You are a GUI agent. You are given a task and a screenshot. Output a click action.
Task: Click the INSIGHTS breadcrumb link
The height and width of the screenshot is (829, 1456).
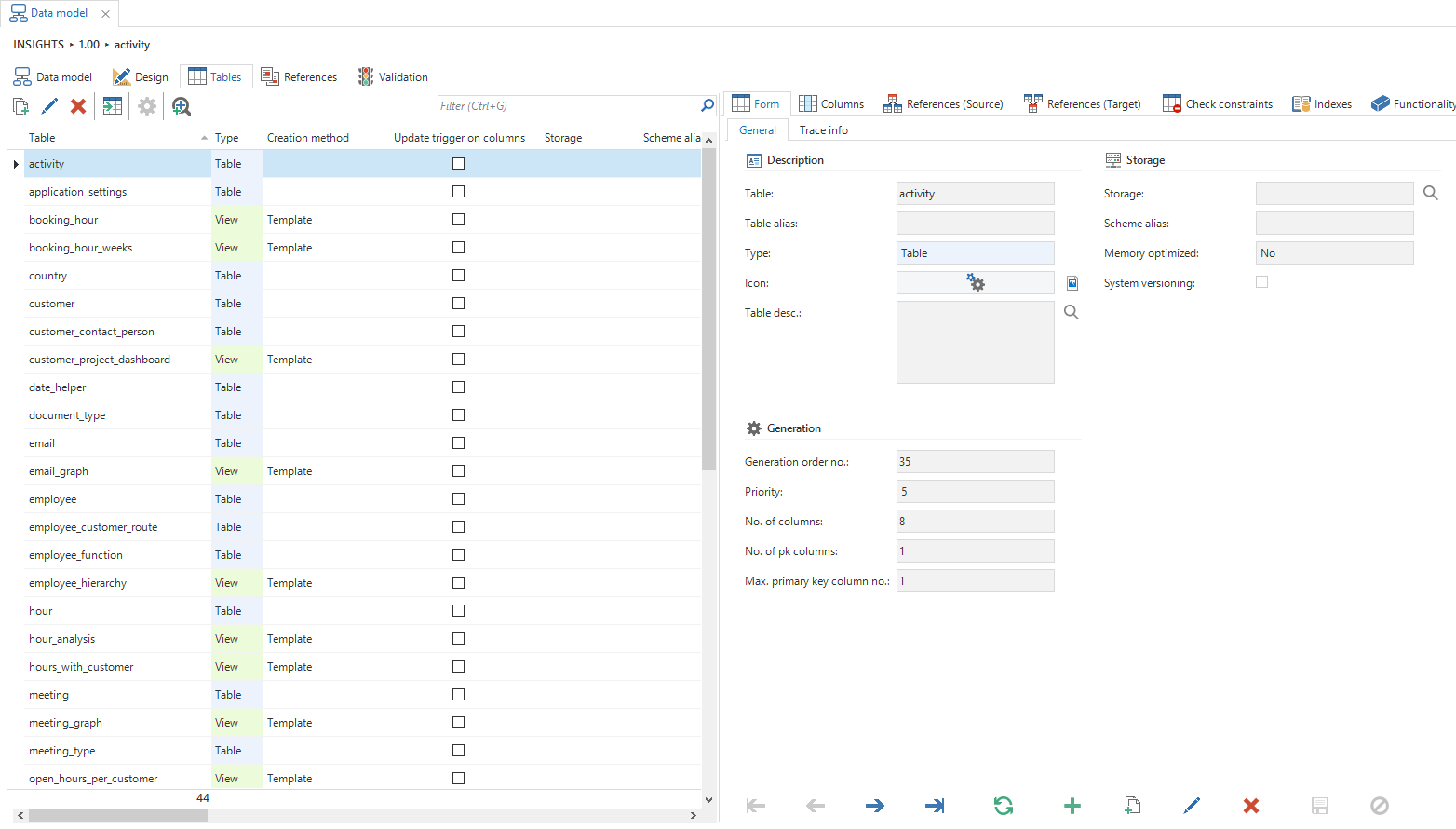[38, 45]
